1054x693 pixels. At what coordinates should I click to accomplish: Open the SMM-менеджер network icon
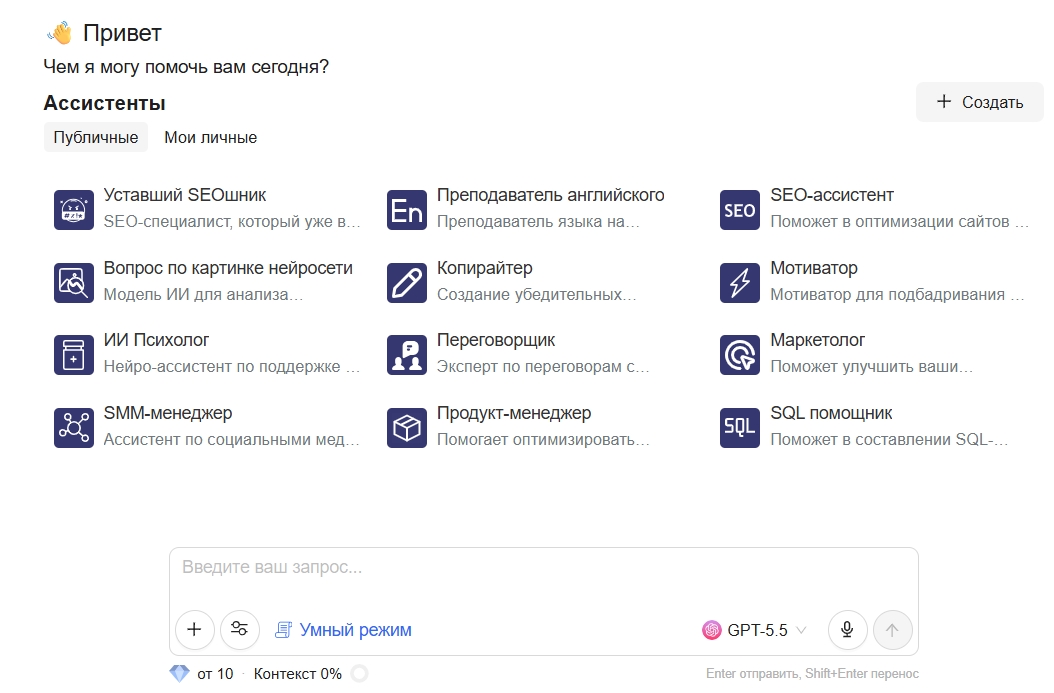(x=74, y=427)
